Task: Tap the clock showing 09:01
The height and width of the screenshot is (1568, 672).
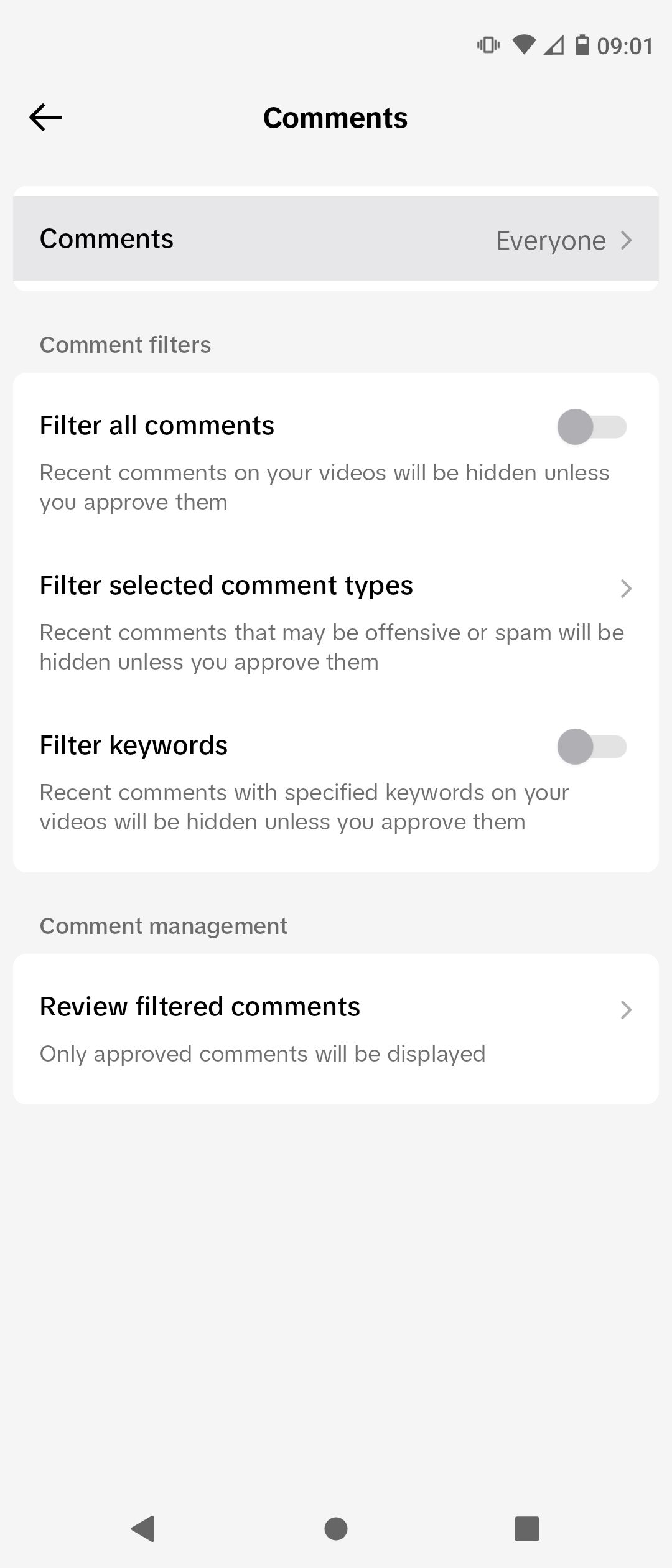Action: point(625,45)
